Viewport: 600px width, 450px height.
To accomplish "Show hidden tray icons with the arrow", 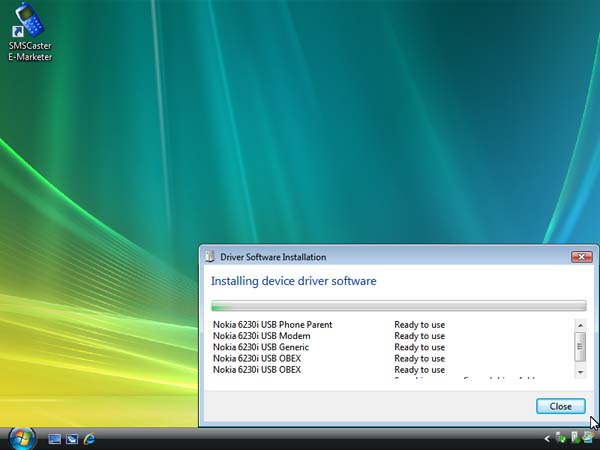I will (547, 439).
